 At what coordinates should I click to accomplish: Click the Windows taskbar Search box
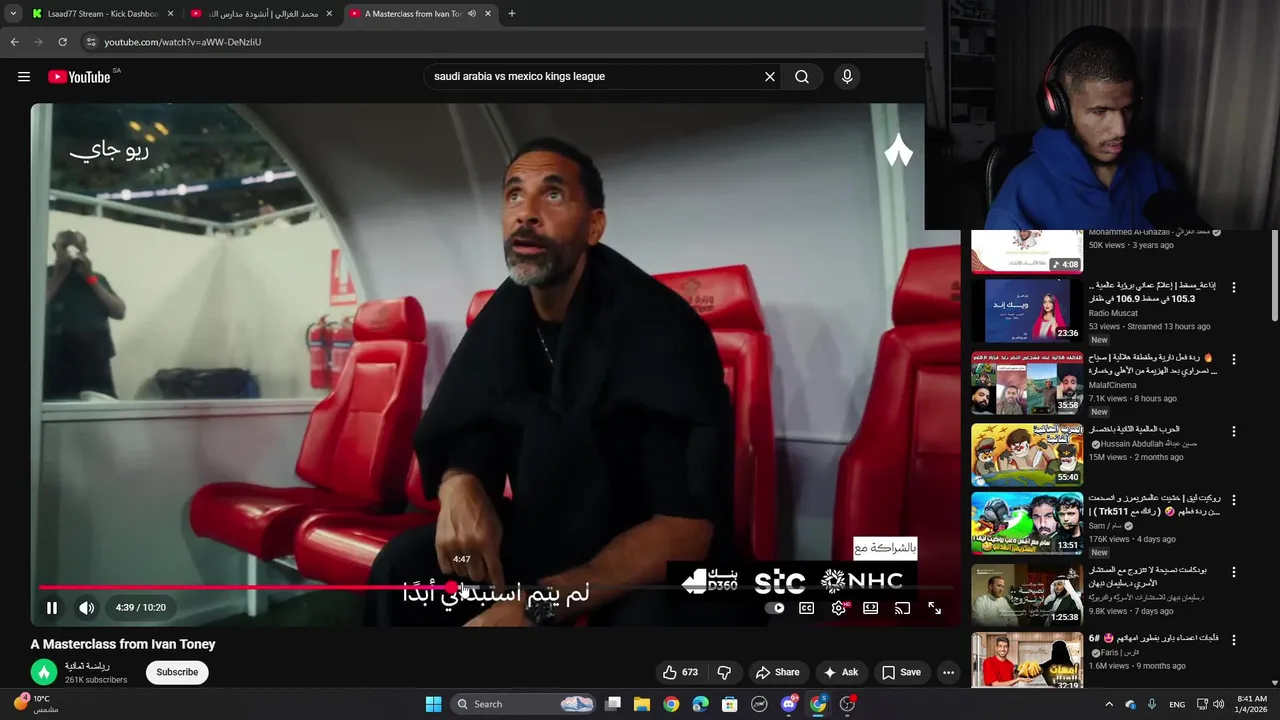(523, 704)
